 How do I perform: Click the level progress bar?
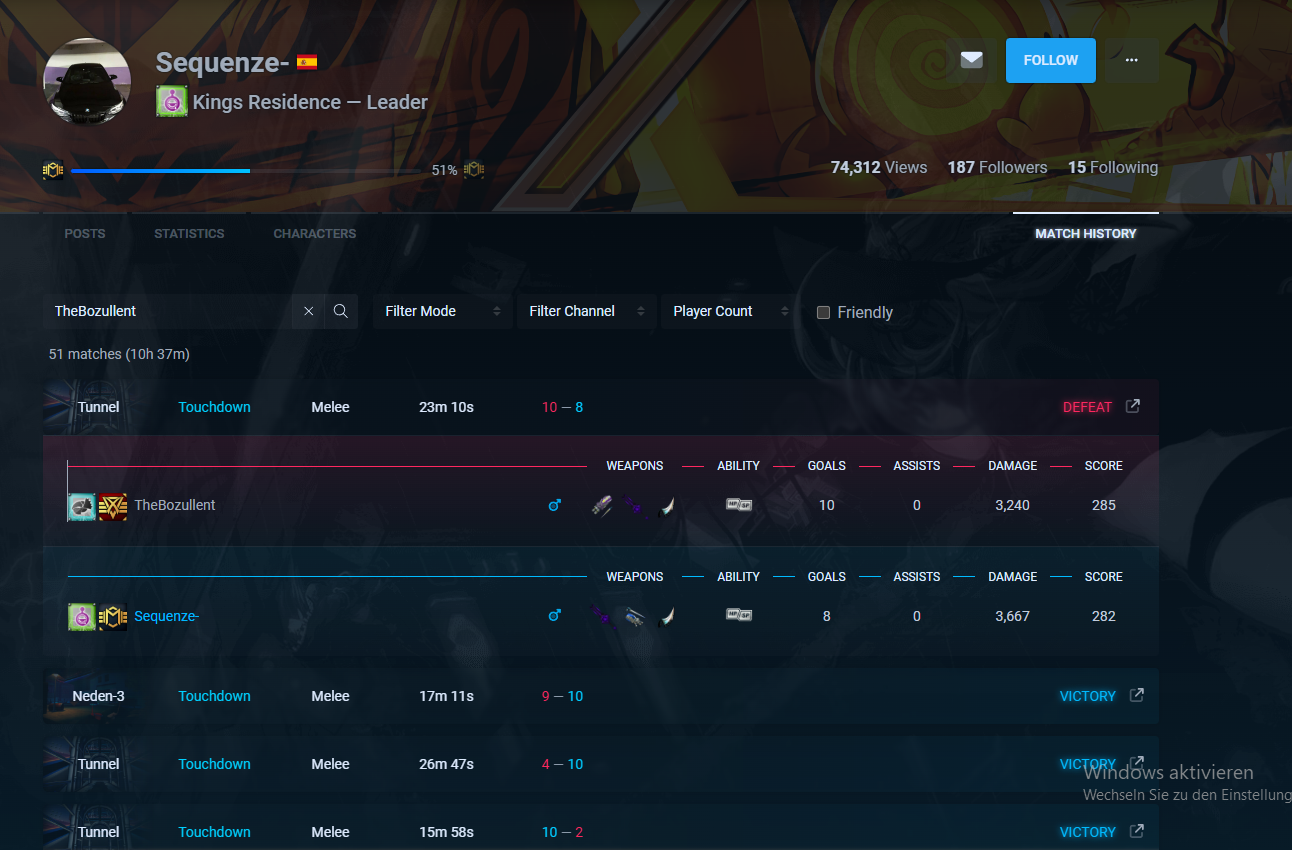(x=250, y=171)
